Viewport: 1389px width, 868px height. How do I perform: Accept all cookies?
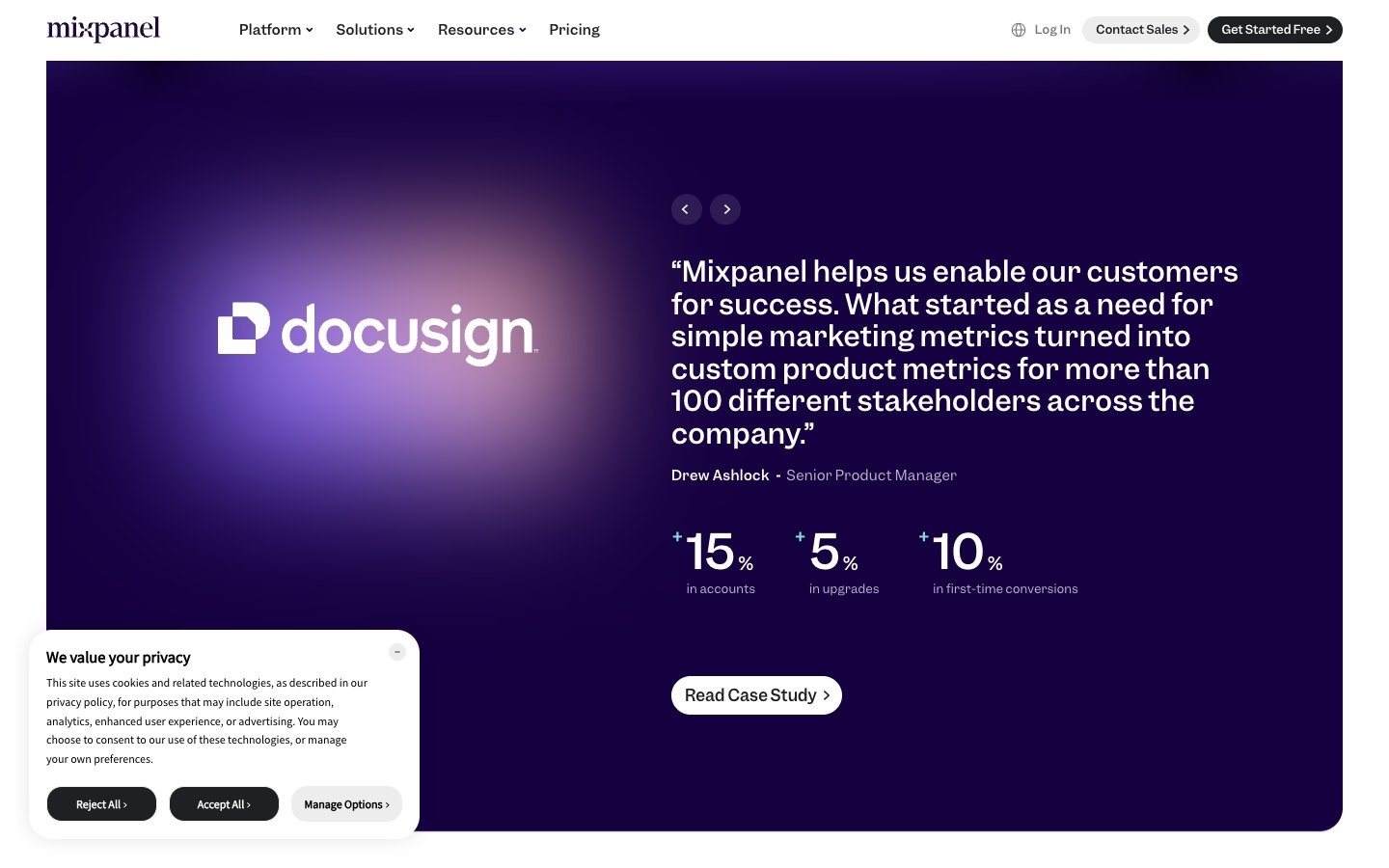click(x=224, y=803)
